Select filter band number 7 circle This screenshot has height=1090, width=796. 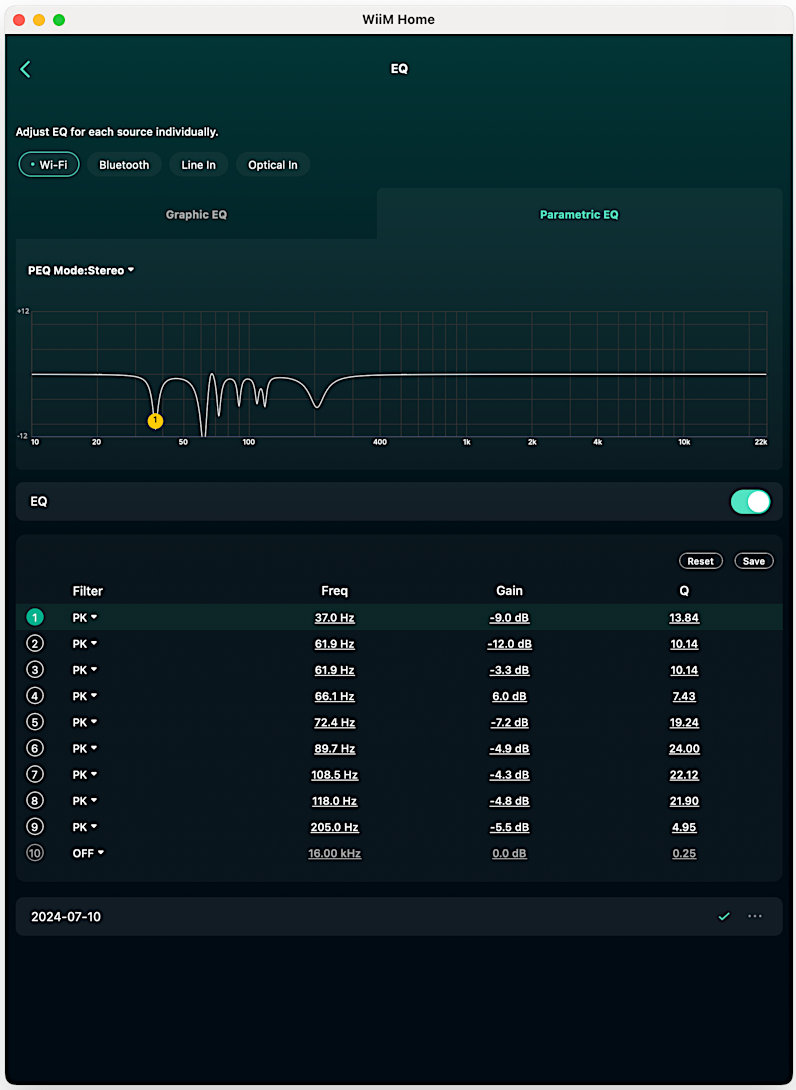coord(35,774)
